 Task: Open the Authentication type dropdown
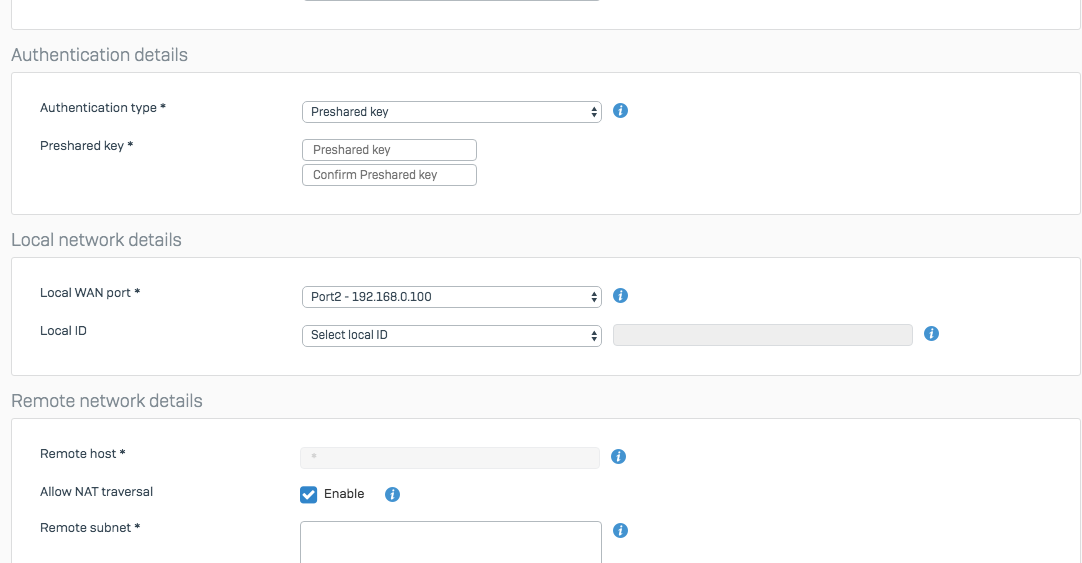(x=451, y=112)
